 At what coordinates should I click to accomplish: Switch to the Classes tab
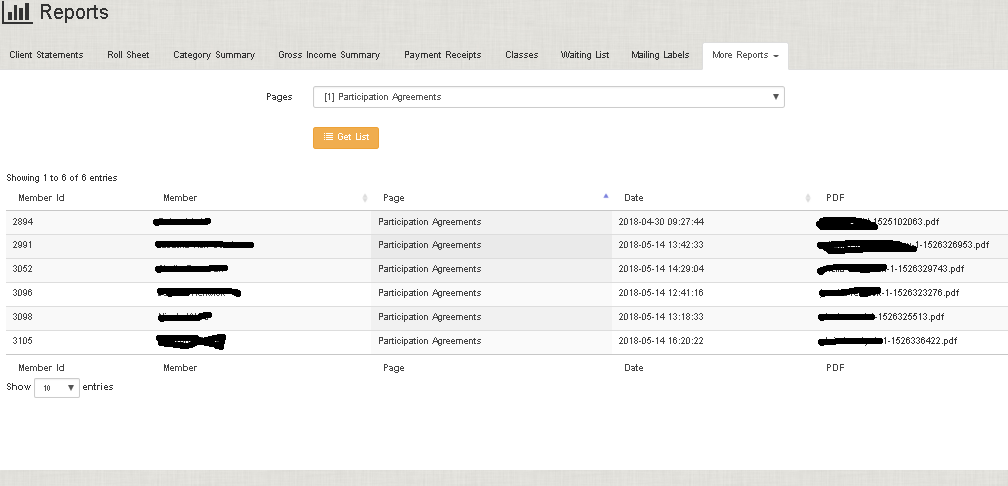tap(521, 55)
